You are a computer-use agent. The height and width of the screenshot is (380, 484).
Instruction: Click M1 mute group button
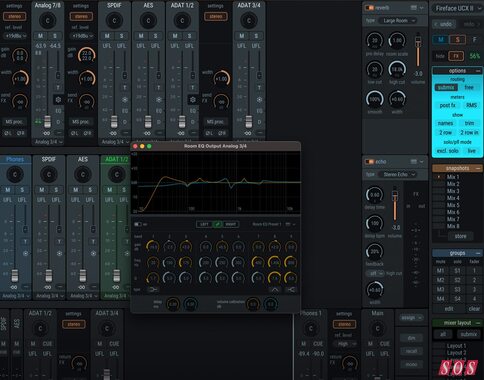(440, 270)
